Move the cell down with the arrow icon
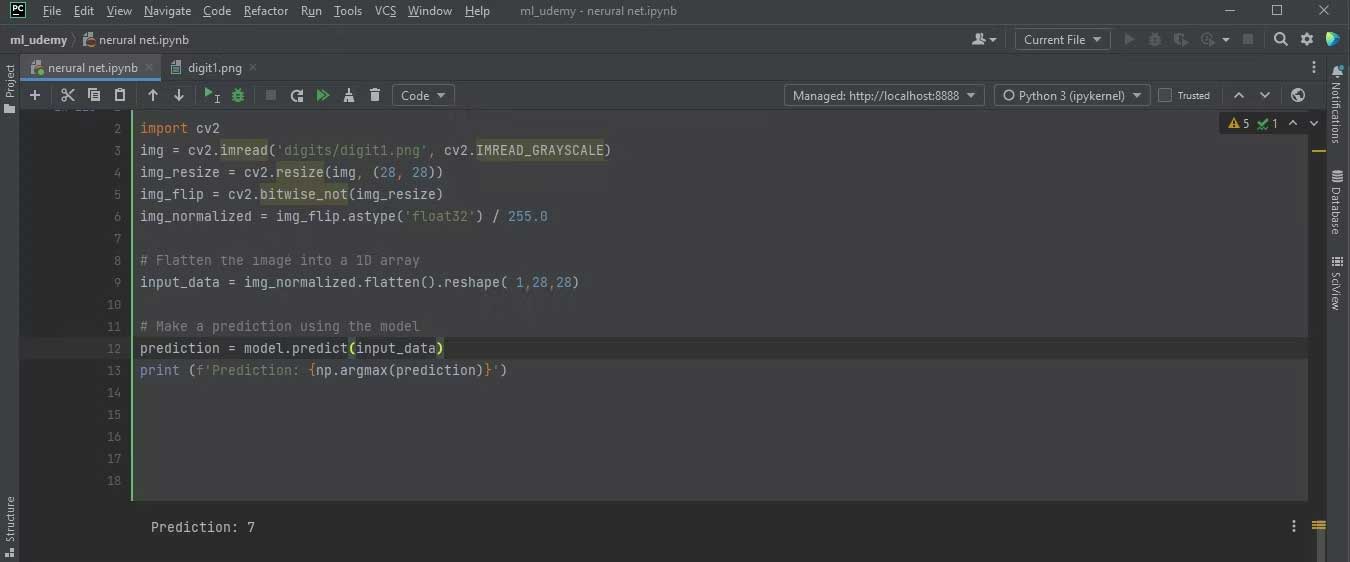The height and width of the screenshot is (562, 1350). 179,95
